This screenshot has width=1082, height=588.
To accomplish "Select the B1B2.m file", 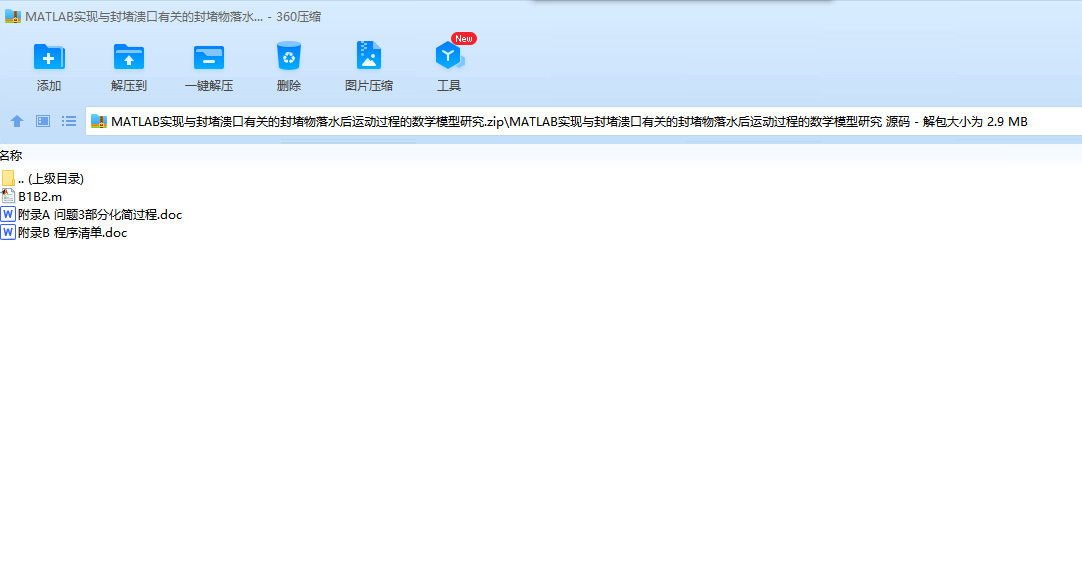I will pyautogui.click(x=32, y=197).
